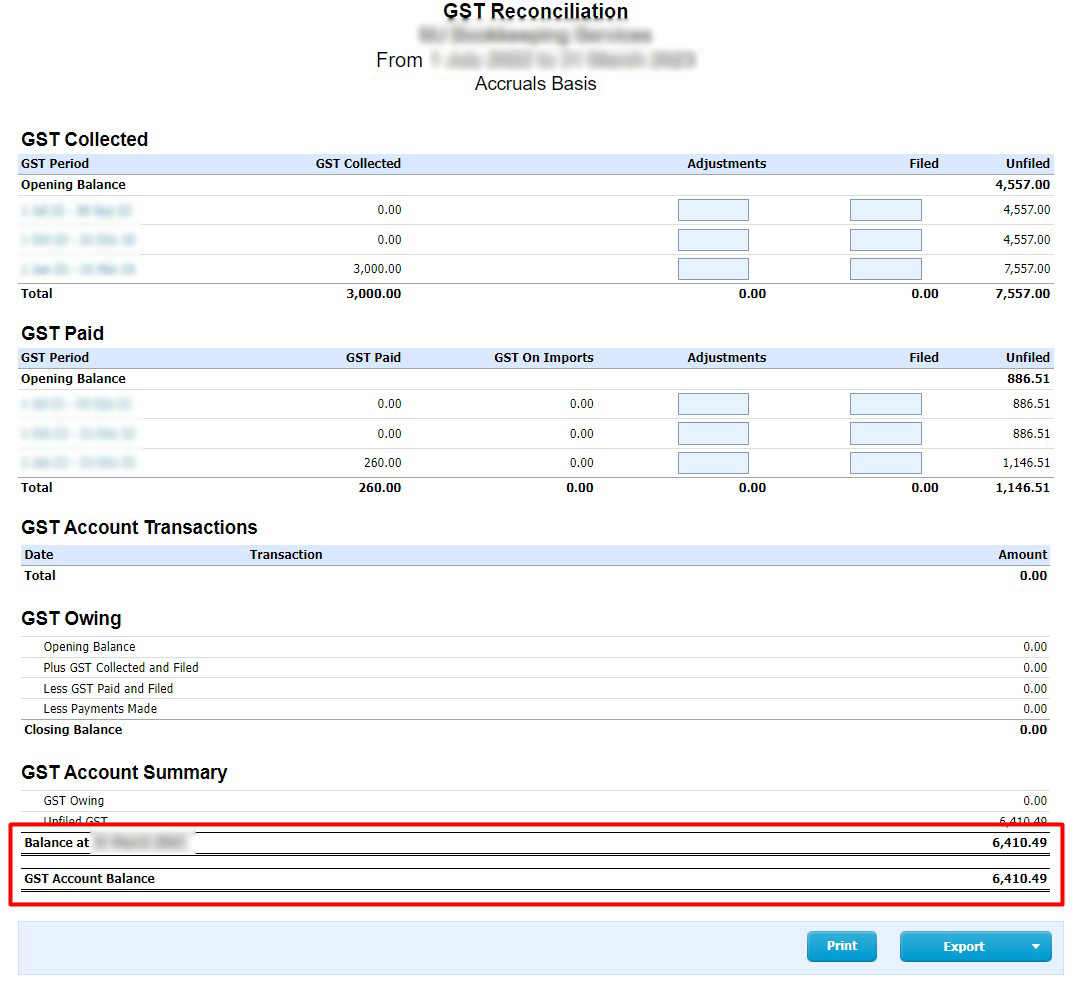This screenshot has height=987, width=1080.
Task: Click Filed field in GST Paid 260.00 row
Action: (x=885, y=463)
